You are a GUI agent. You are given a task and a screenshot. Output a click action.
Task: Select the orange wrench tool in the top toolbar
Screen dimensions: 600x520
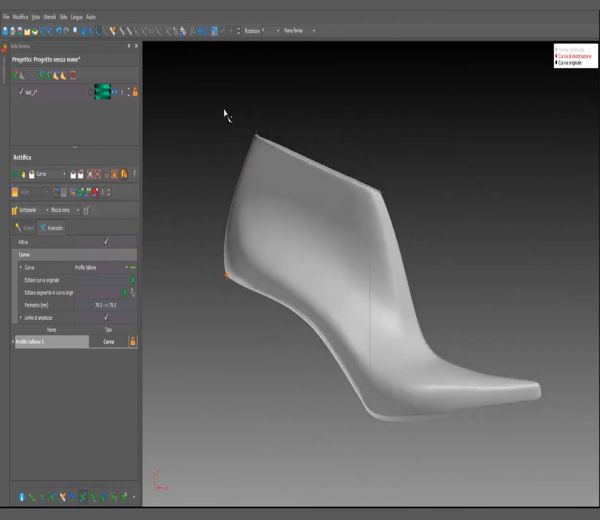pos(112,31)
